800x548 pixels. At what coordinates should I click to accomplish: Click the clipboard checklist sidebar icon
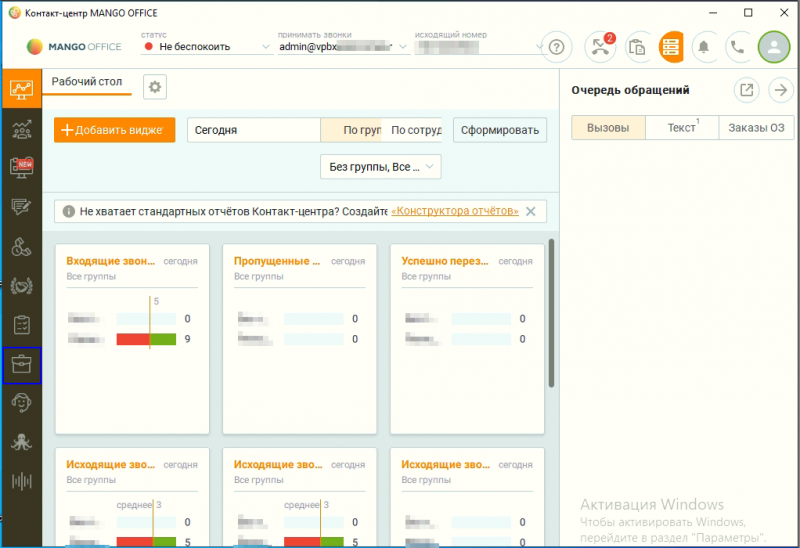coord(21,325)
